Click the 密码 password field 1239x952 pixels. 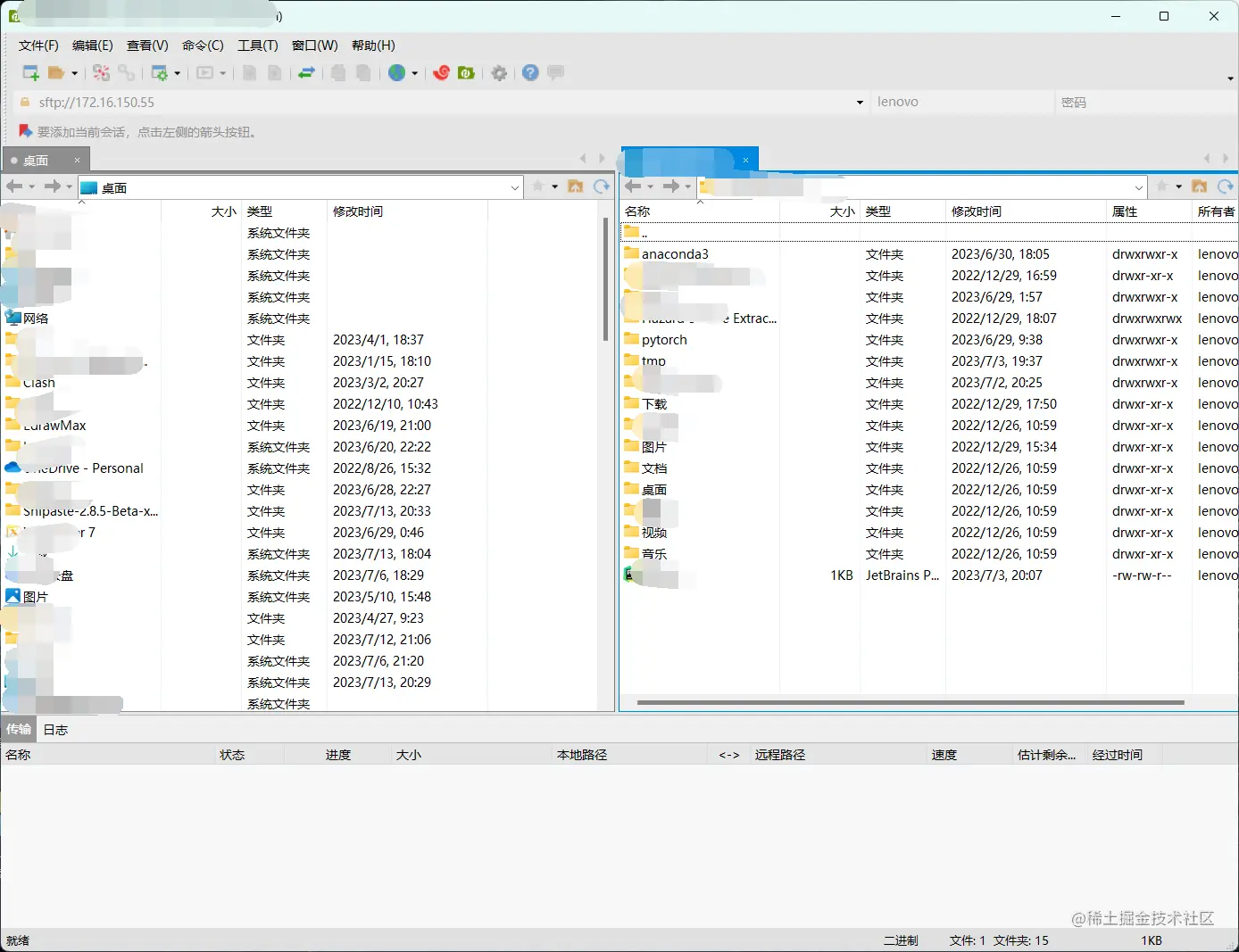point(1145,103)
